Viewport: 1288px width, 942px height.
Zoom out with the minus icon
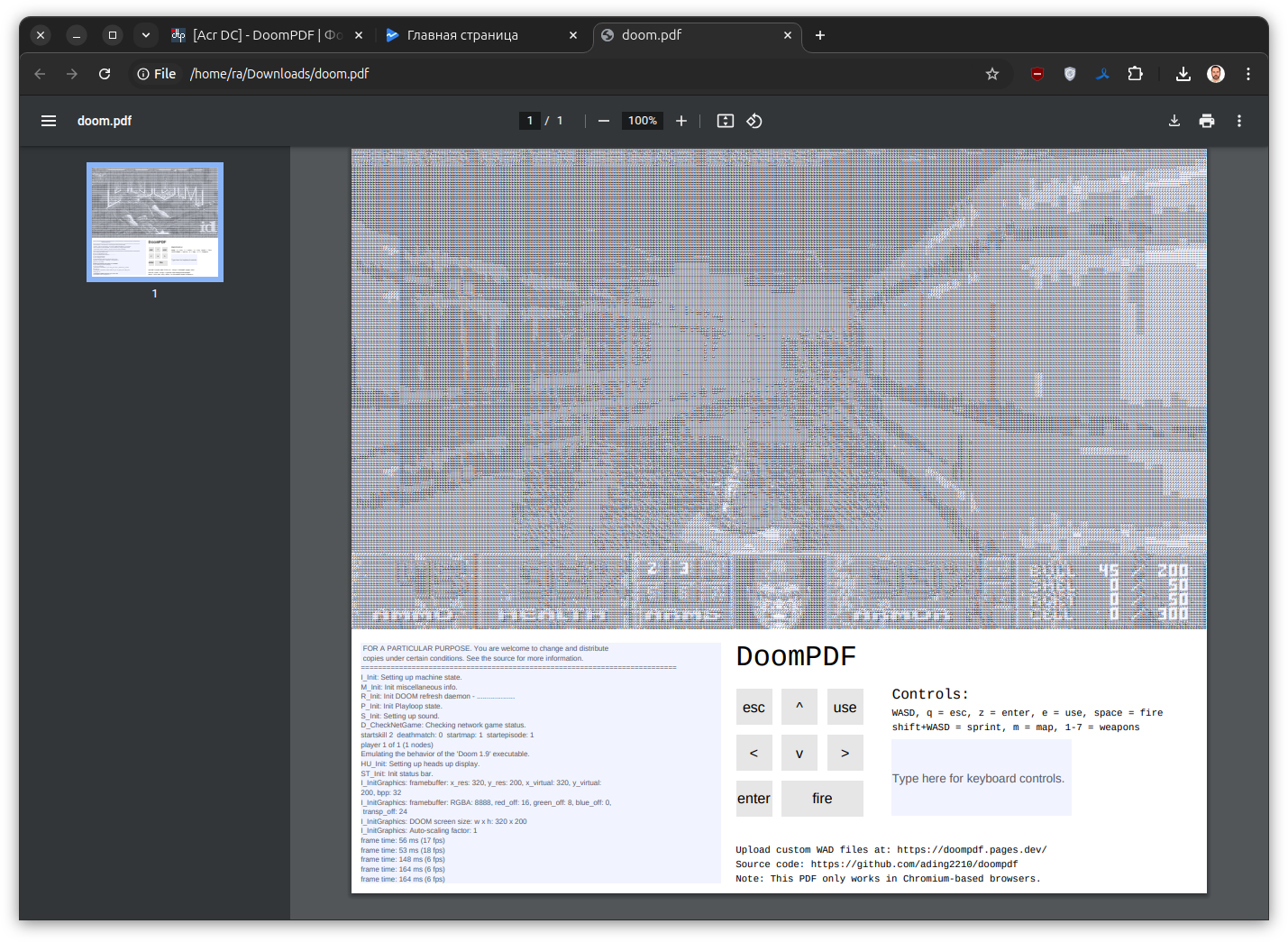point(604,121)
